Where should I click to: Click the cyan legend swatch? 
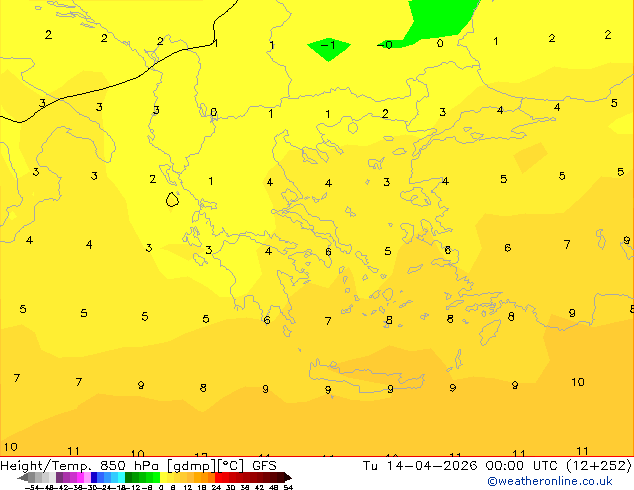[x=121, y=477]
